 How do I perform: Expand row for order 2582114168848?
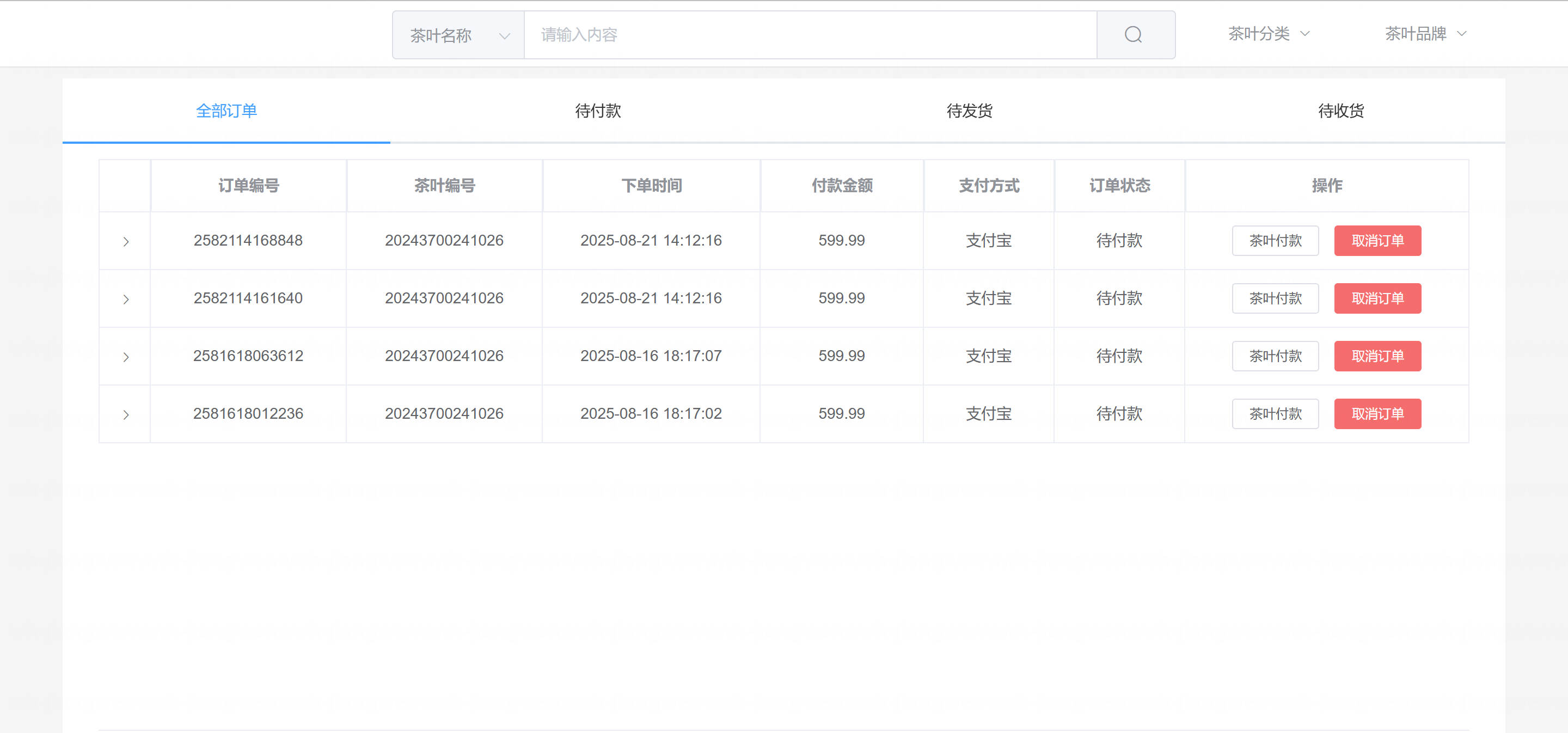coord(126,242)
